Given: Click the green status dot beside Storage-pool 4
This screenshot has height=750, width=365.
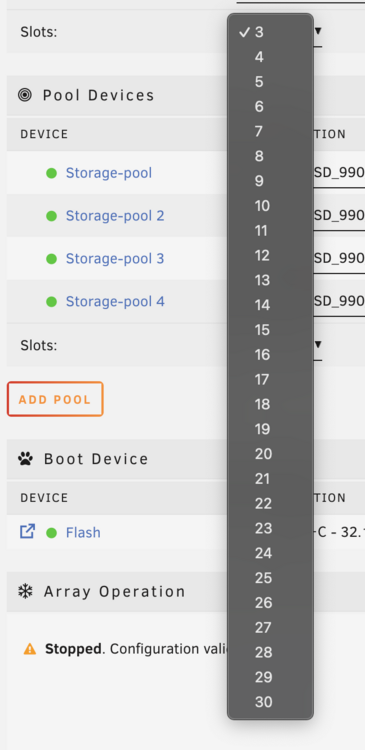Looking at the screenshot, I should click(51, 302).
